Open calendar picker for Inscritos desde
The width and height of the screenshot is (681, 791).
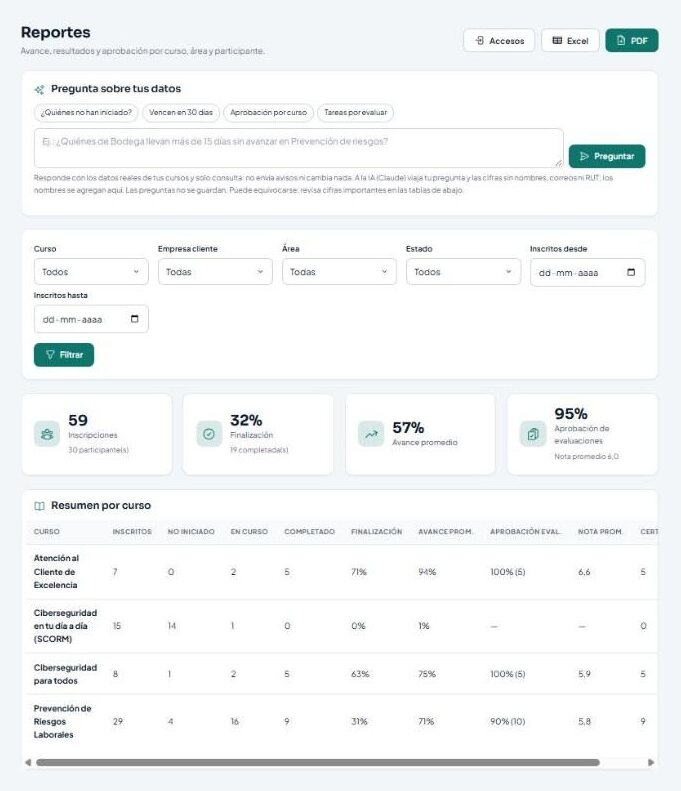tap(631, 272)
